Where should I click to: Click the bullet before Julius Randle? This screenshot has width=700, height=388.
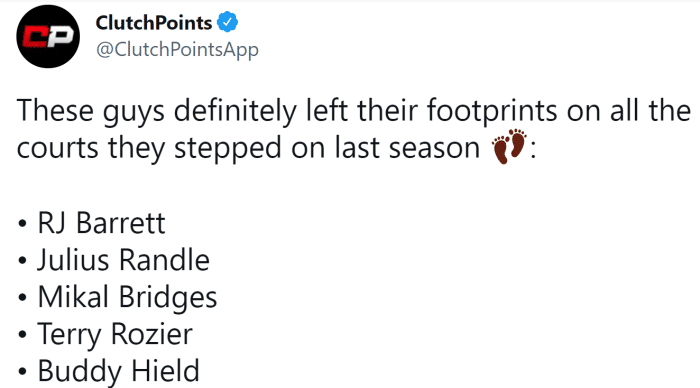22,260
